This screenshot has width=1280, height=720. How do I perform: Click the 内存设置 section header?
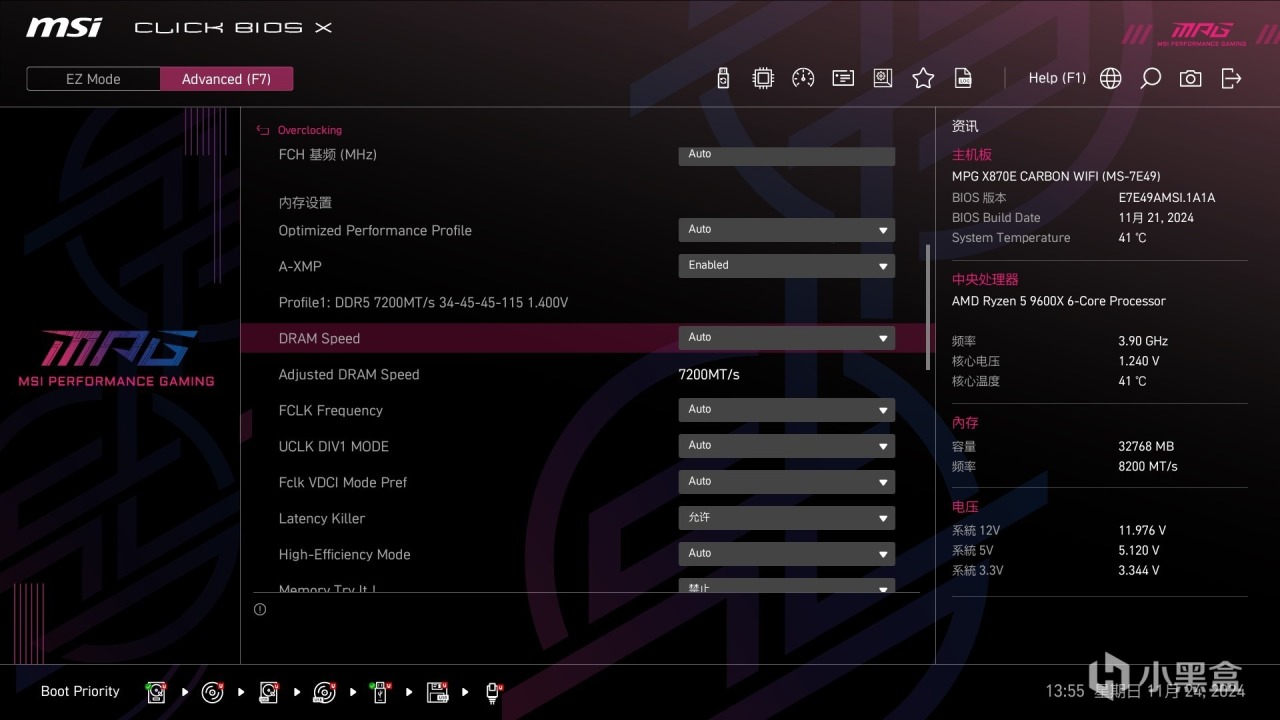tap(305, 202)
